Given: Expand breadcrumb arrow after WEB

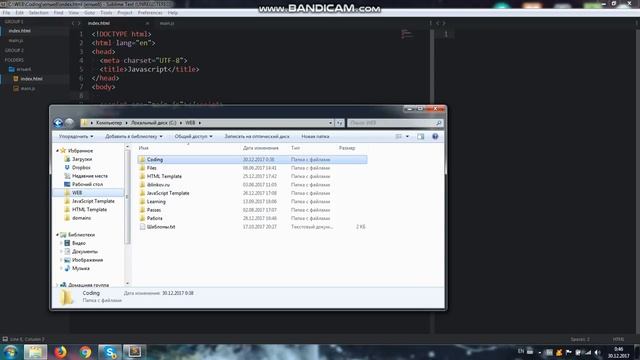Looking at the screenshot, I should click(x=200, y=123).
